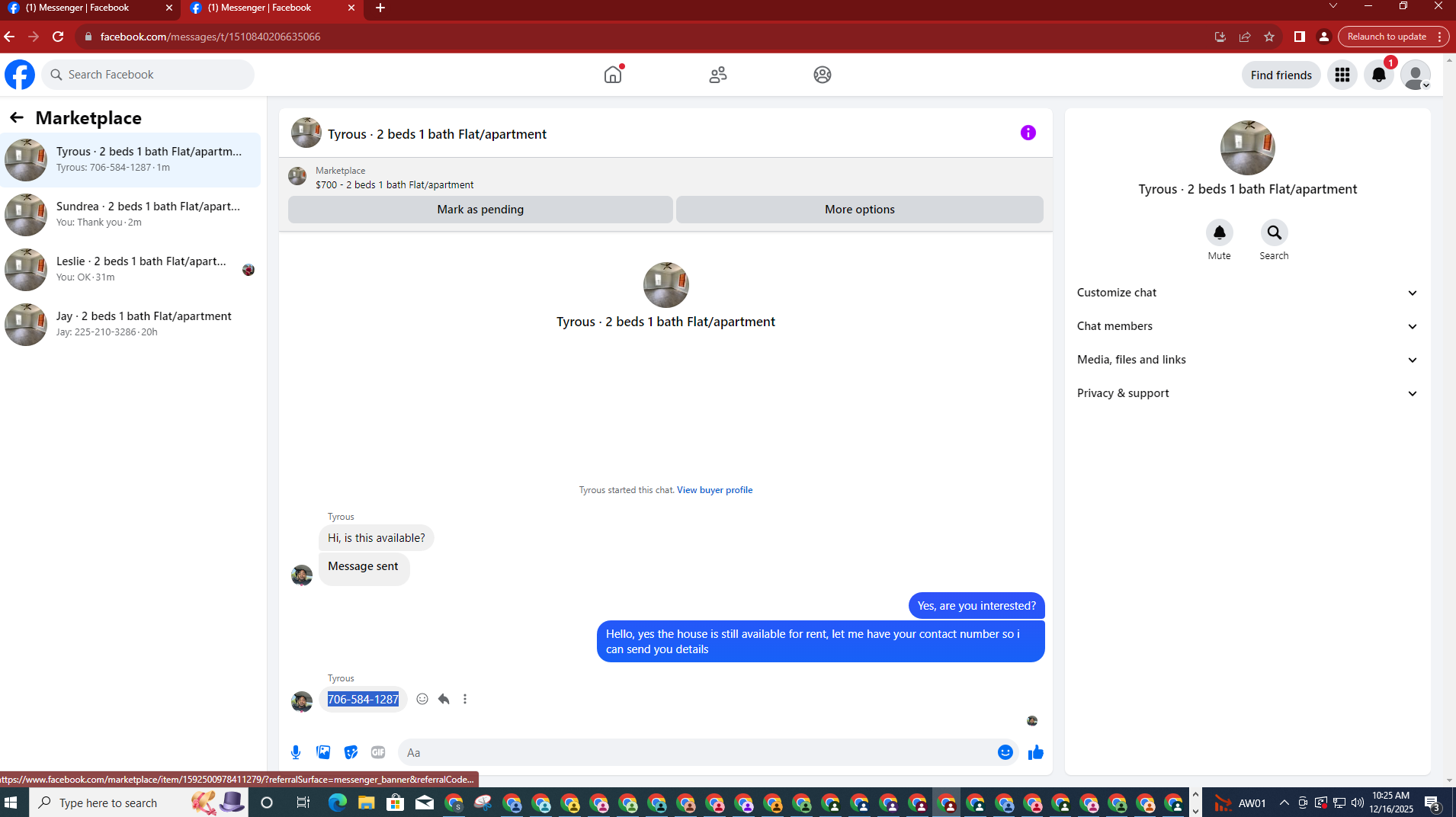Click Relaunch to update button
Screen dimensions: 1456x817
(x=1387, y=37)
